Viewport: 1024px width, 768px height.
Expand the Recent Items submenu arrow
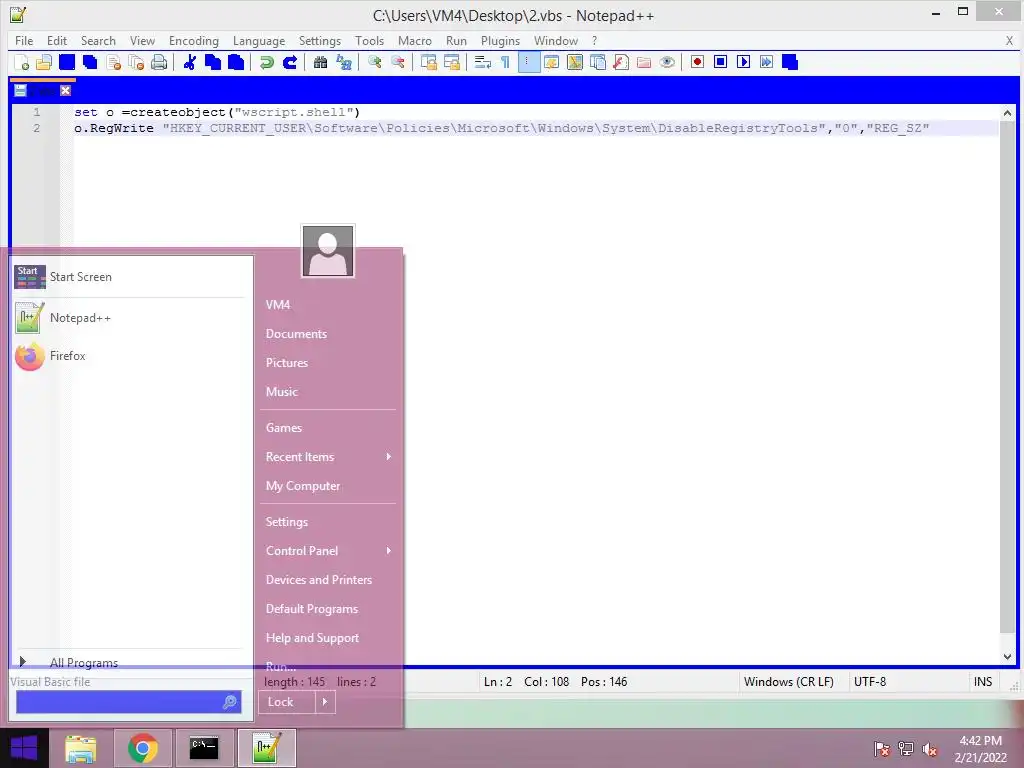click(x=389, y=456)
